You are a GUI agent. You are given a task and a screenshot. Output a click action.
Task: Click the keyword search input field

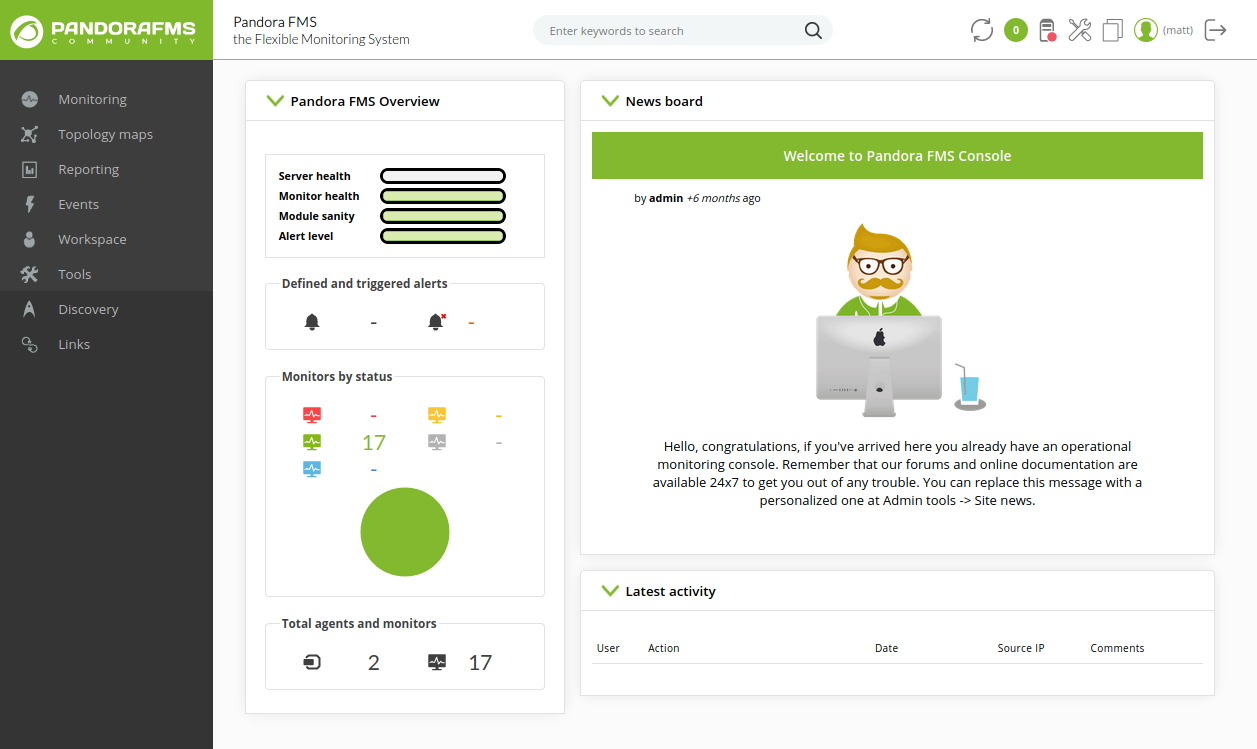pos(670,30)
